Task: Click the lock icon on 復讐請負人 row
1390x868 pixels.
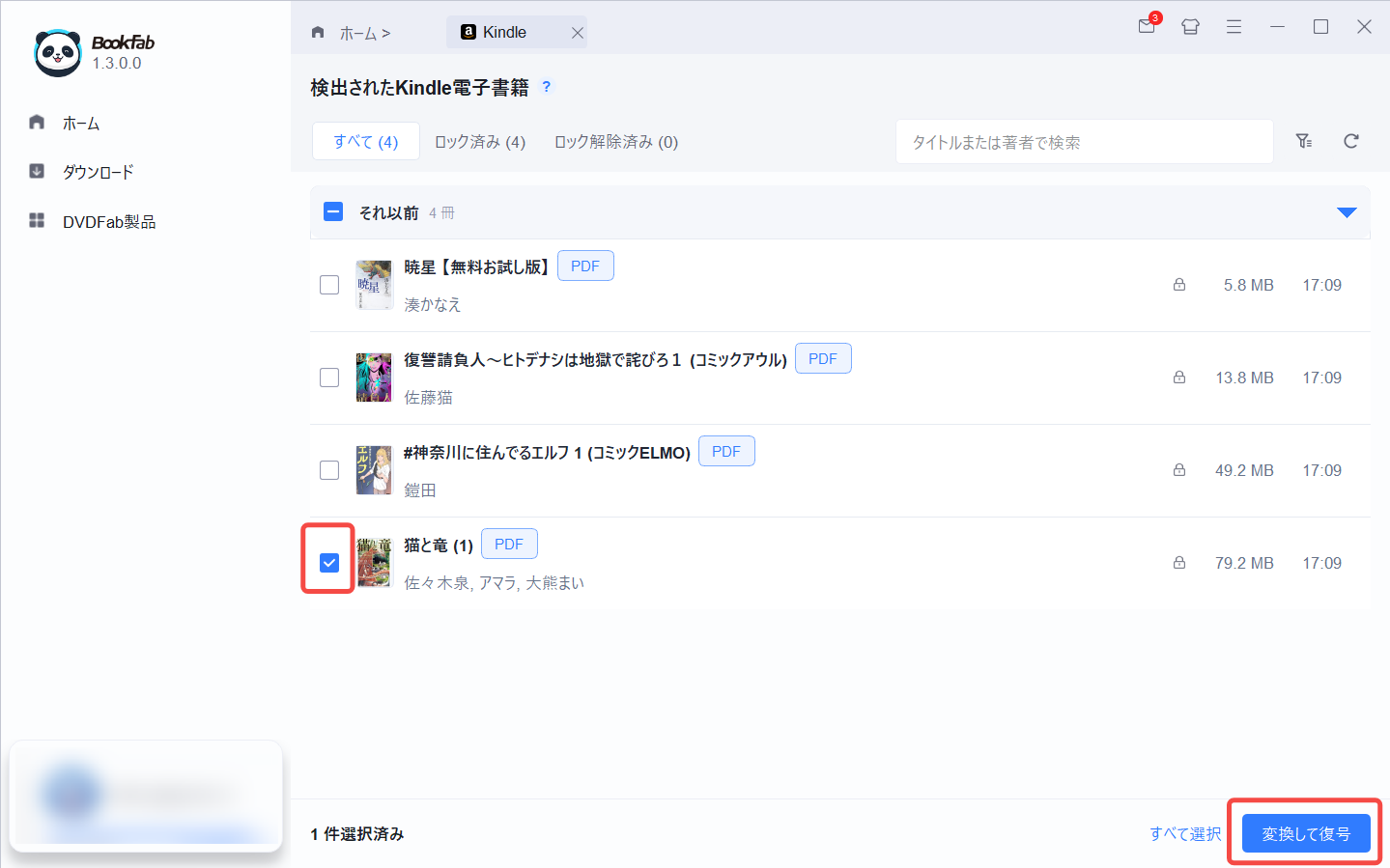Action: [1179, 378]
